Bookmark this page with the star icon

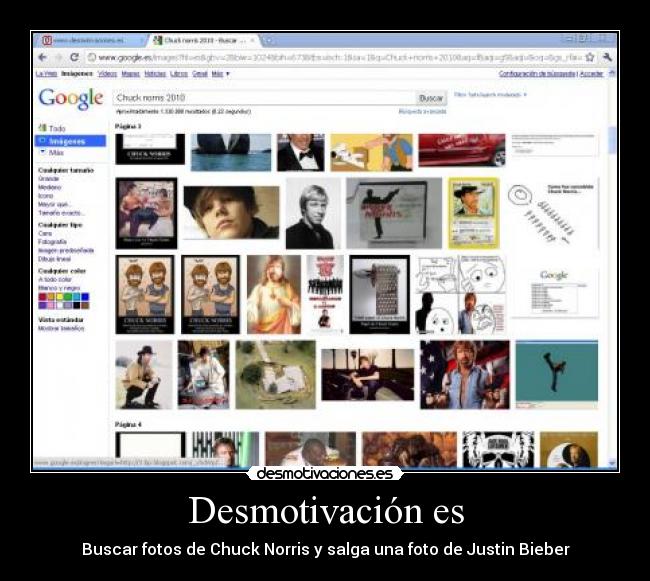[589, 57]
